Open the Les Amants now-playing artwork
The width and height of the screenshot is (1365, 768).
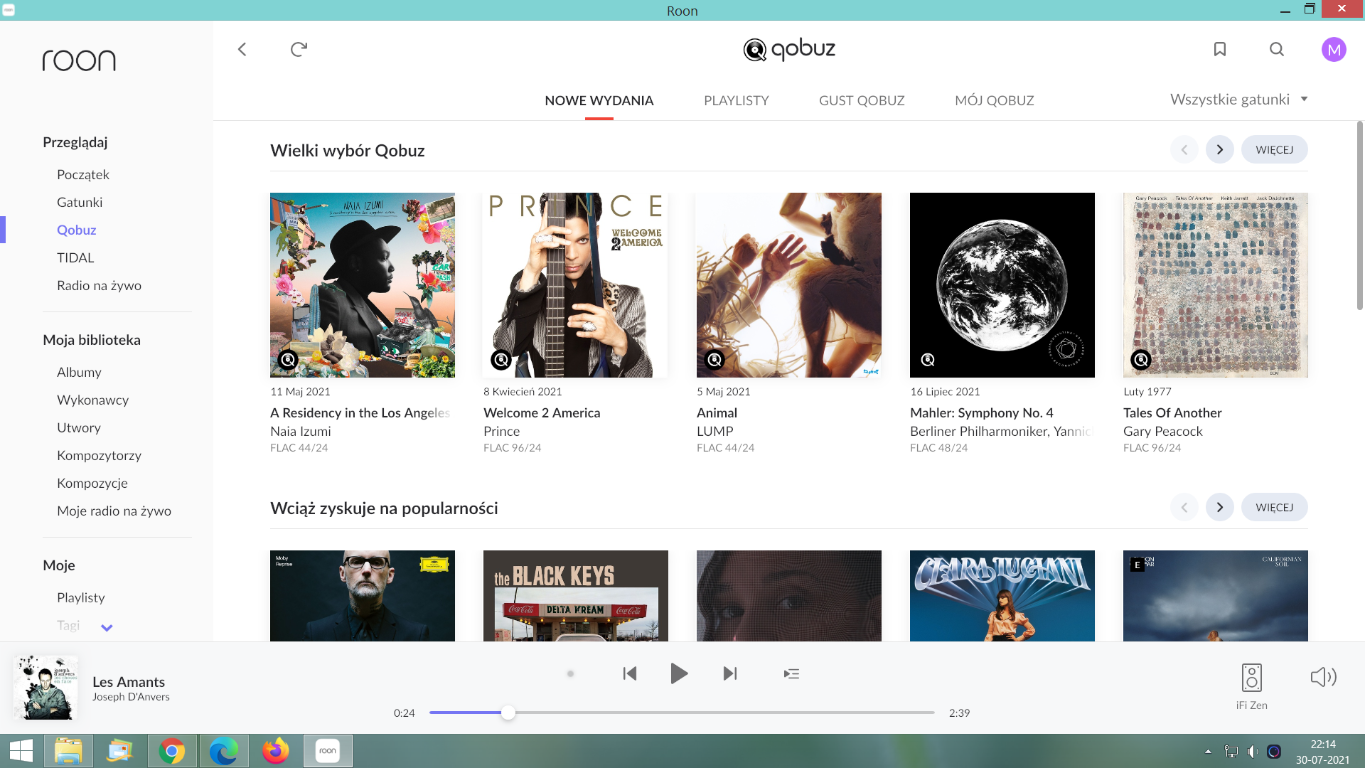tap(45, 687)
